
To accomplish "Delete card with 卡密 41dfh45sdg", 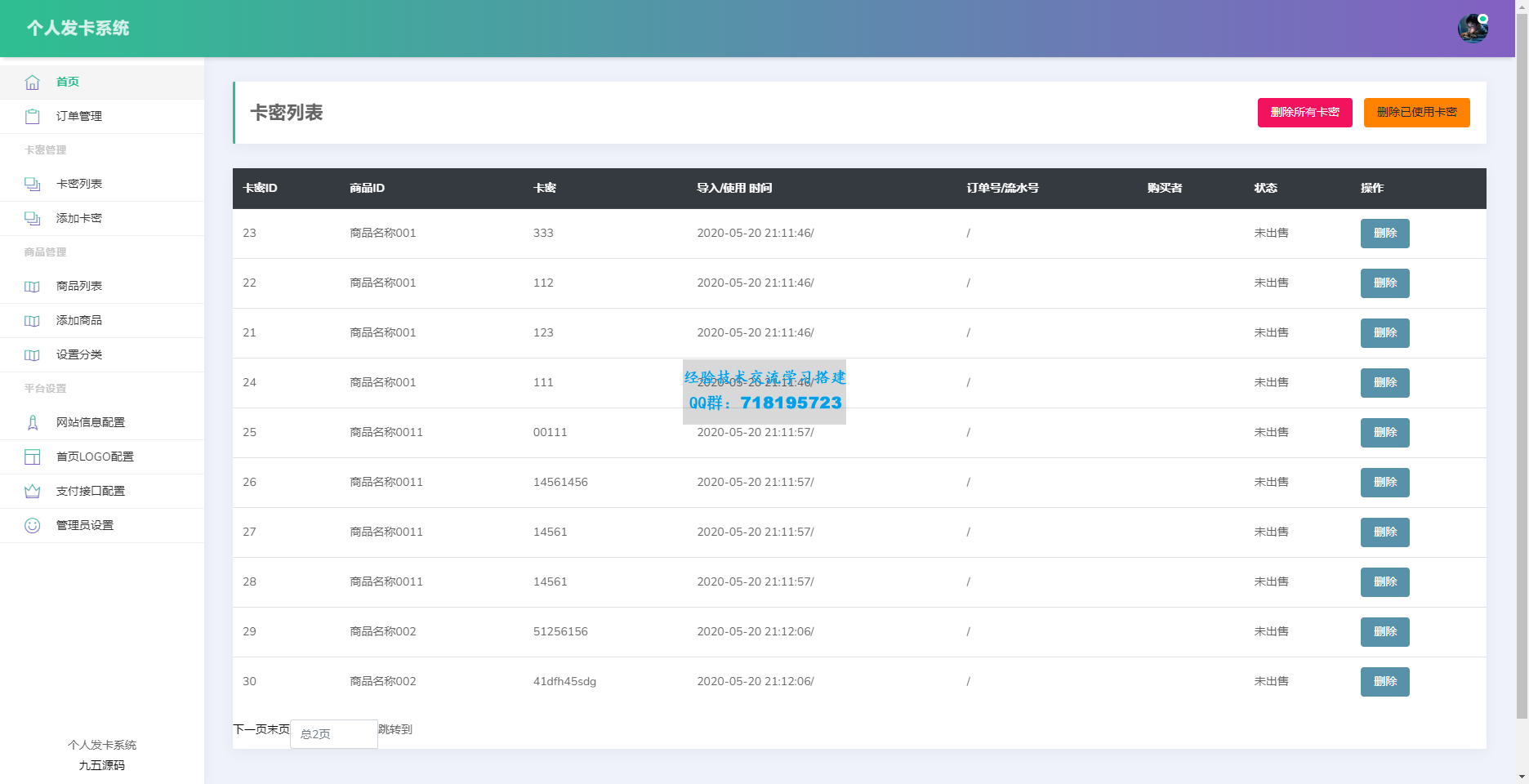I will [1384, 682].
